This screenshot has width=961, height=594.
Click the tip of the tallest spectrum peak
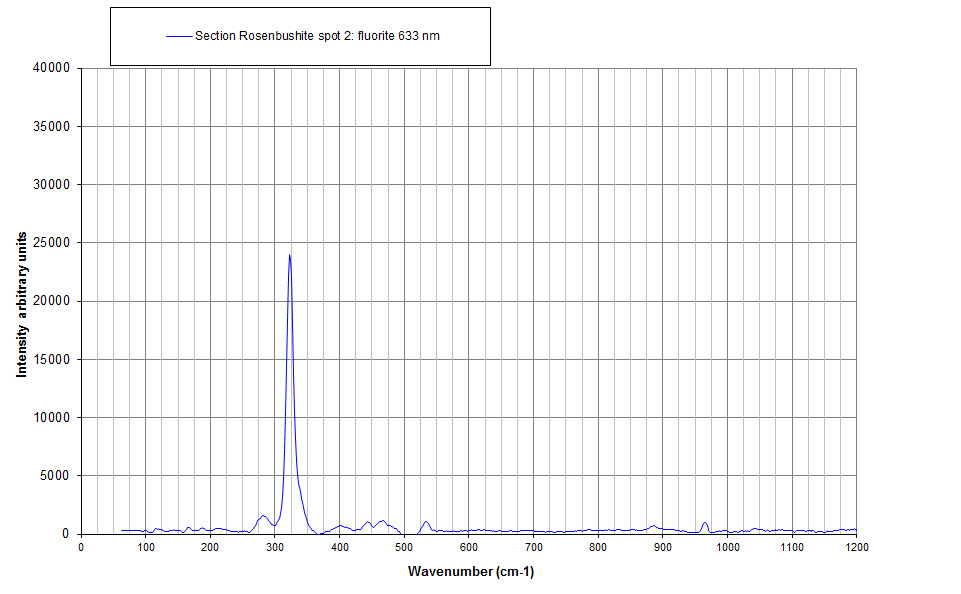(x=289, y=255)
